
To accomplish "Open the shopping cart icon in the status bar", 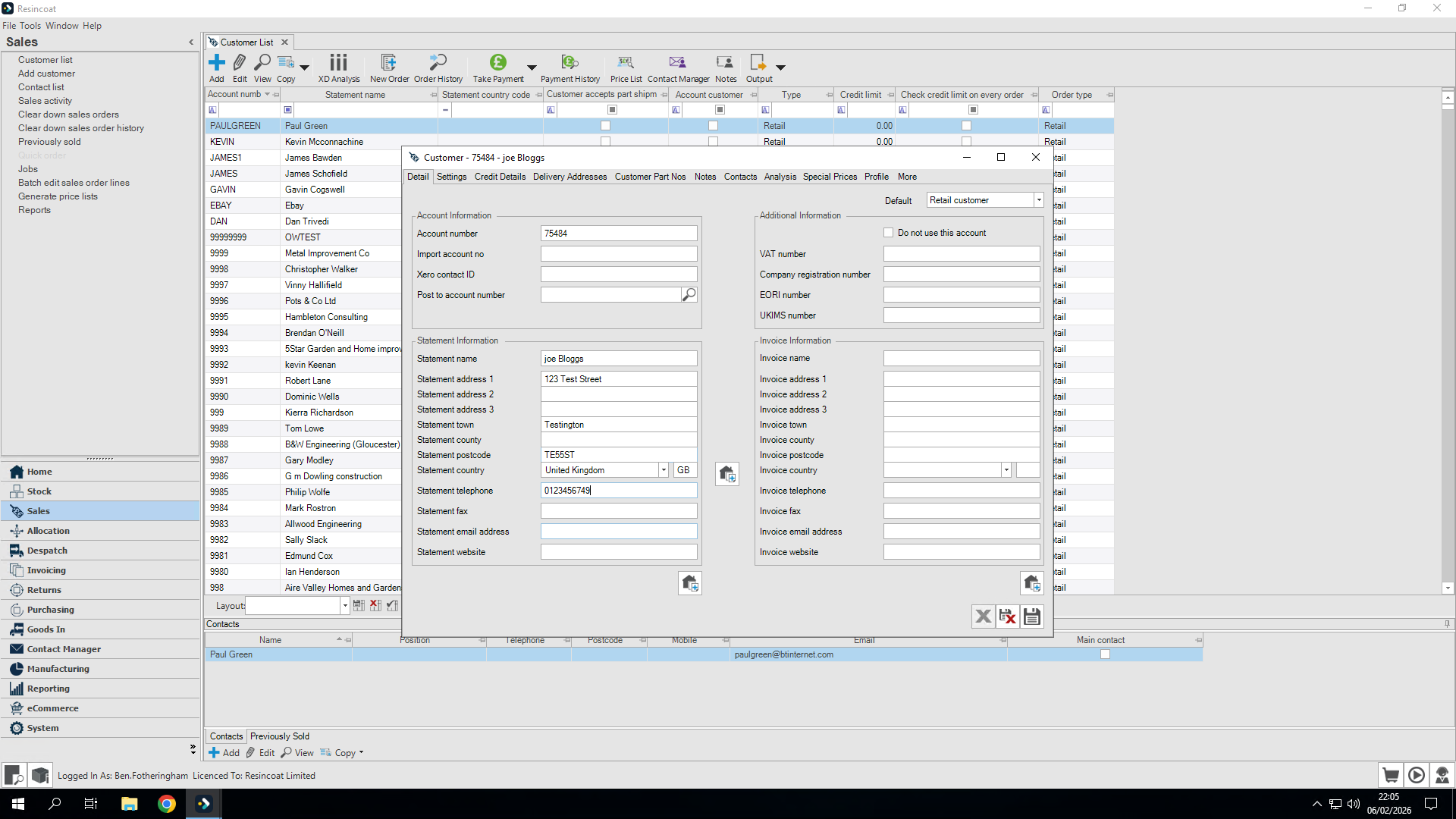I will point(1391,775).
